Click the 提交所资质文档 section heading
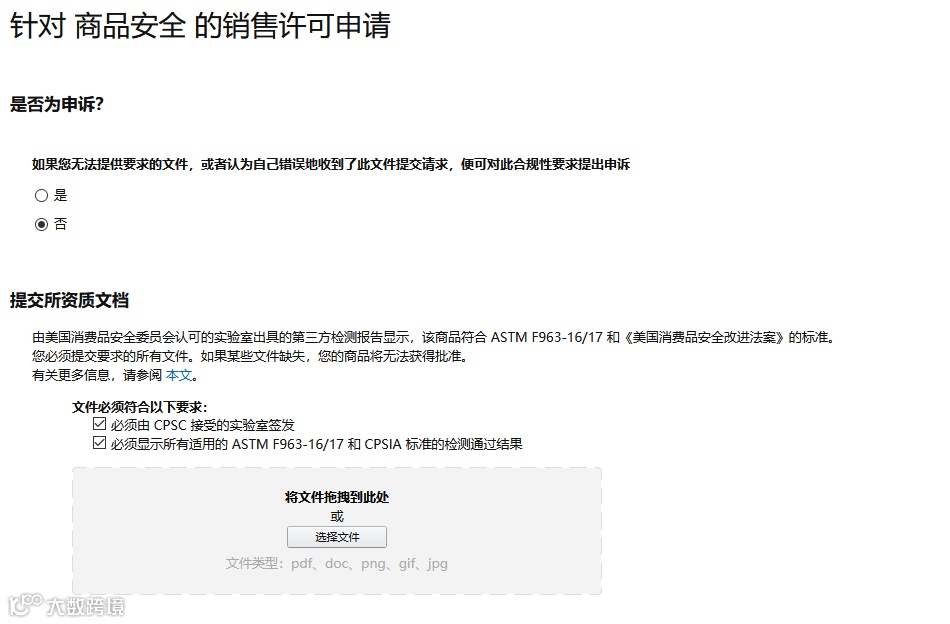 click(x=69, y=300)
